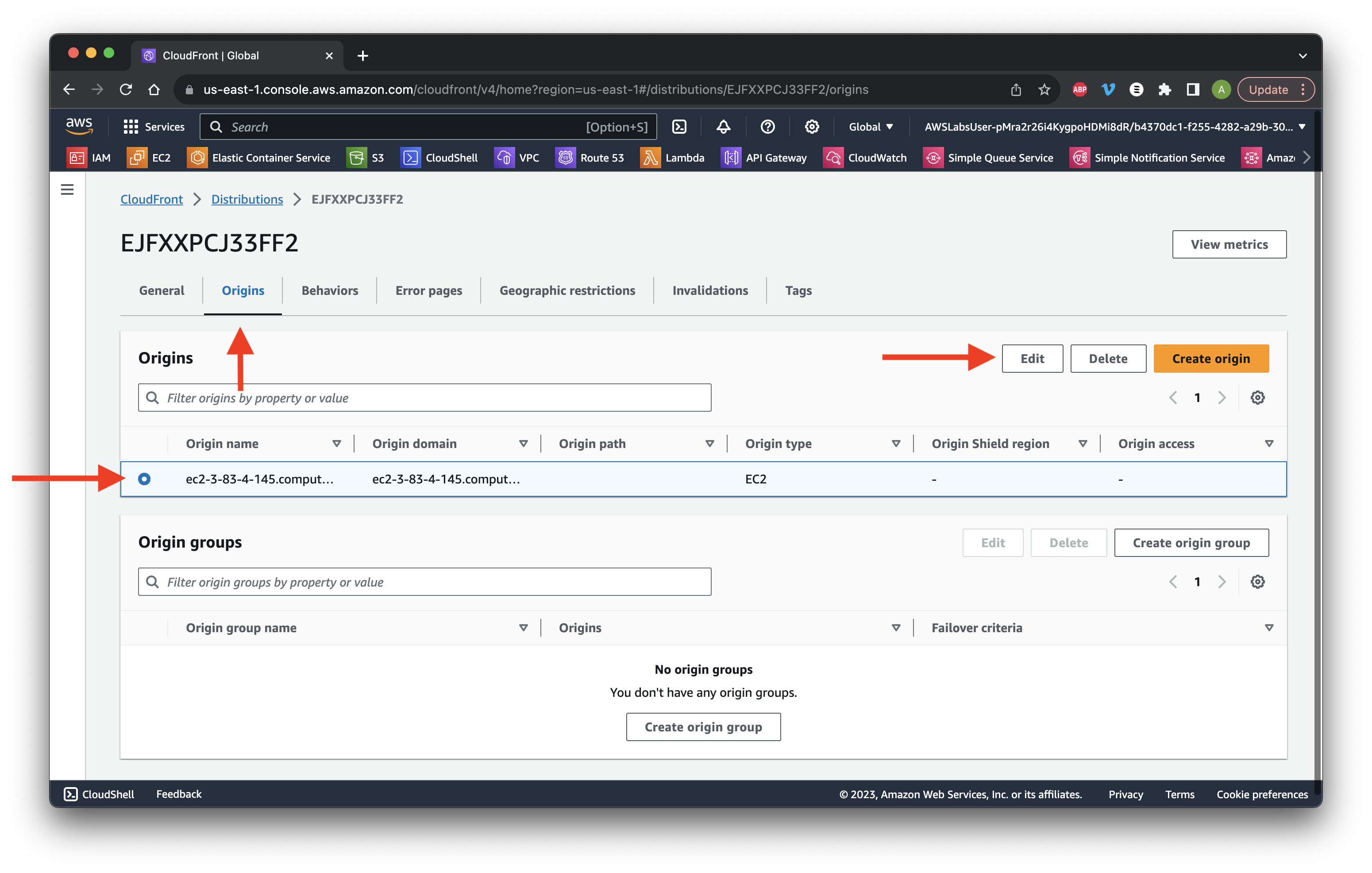Viewport: 1372px width, 873px height.
Task: Open the Global region dropdown
Action: (x=871, y=127)
